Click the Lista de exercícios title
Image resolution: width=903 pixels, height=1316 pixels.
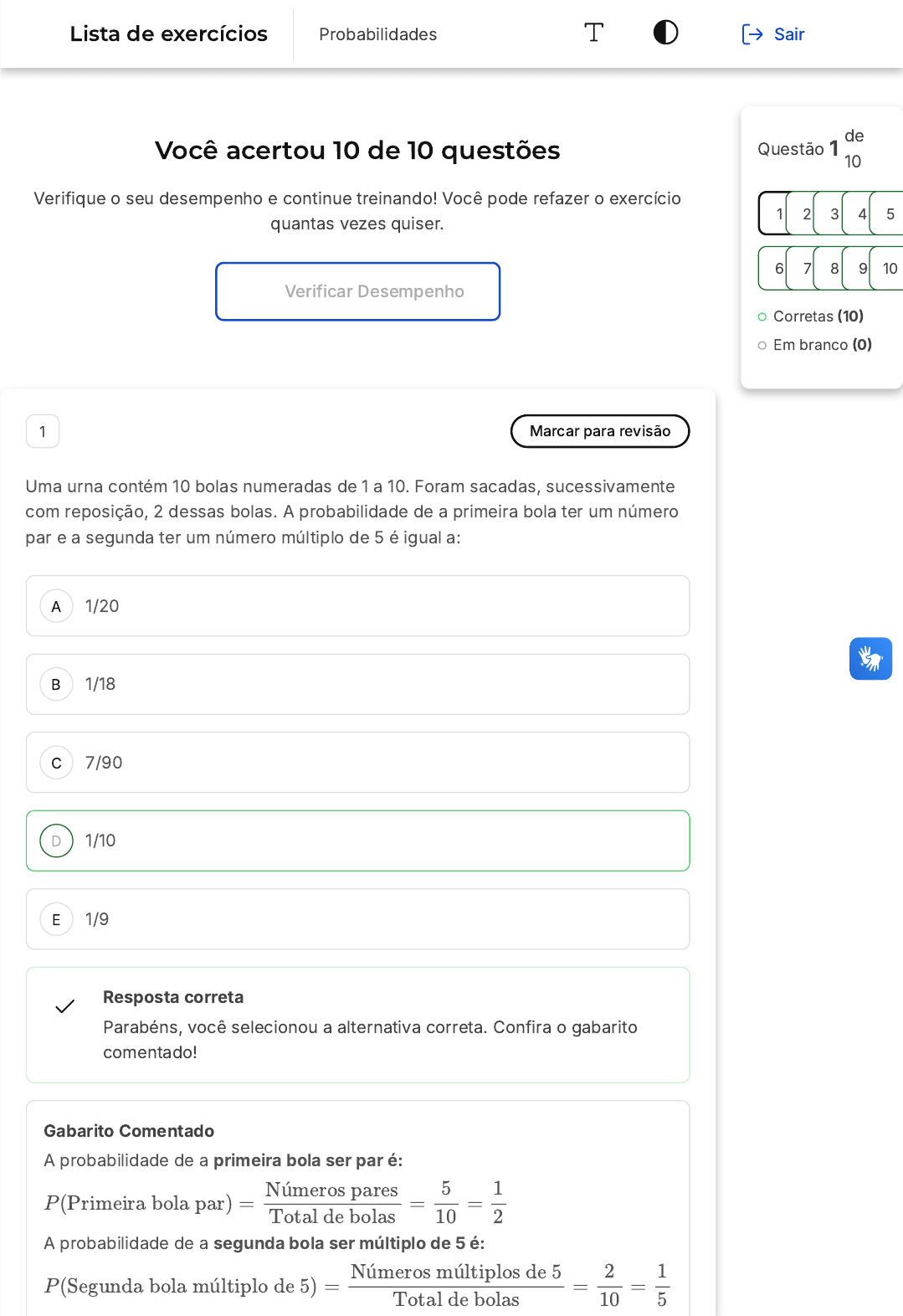168,33
